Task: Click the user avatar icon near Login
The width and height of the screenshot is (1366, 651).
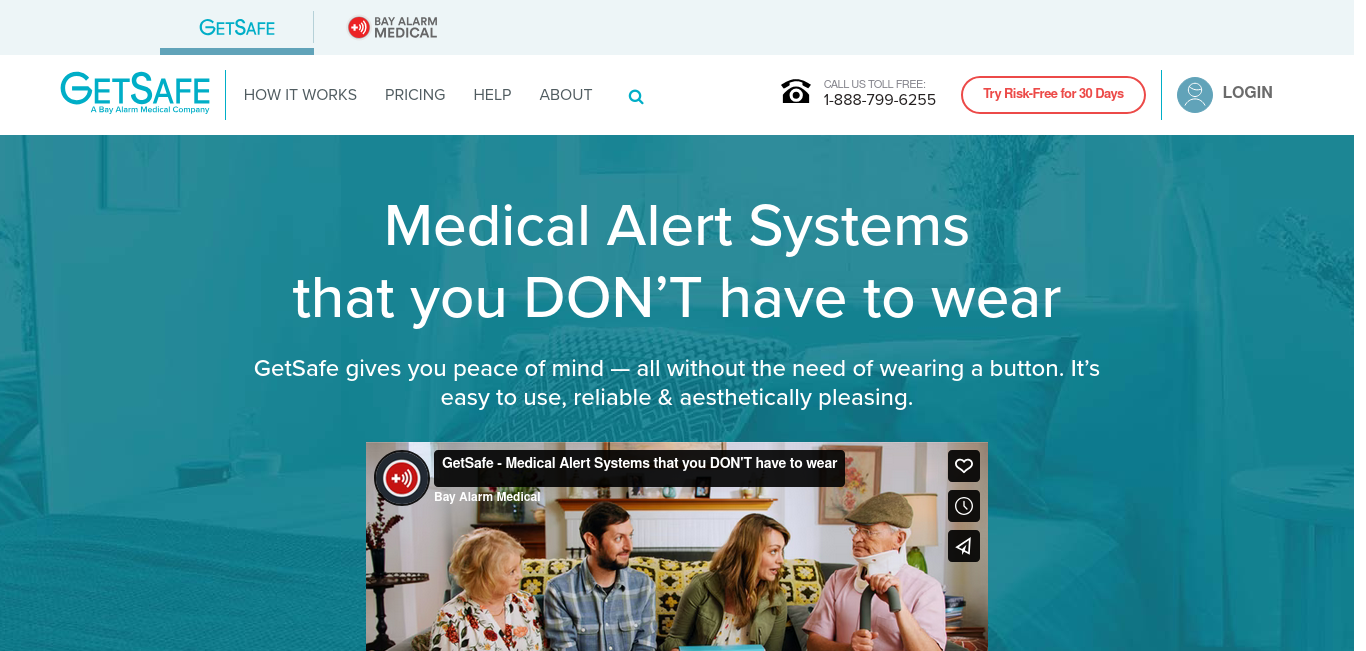Action: click(1194, 95)
